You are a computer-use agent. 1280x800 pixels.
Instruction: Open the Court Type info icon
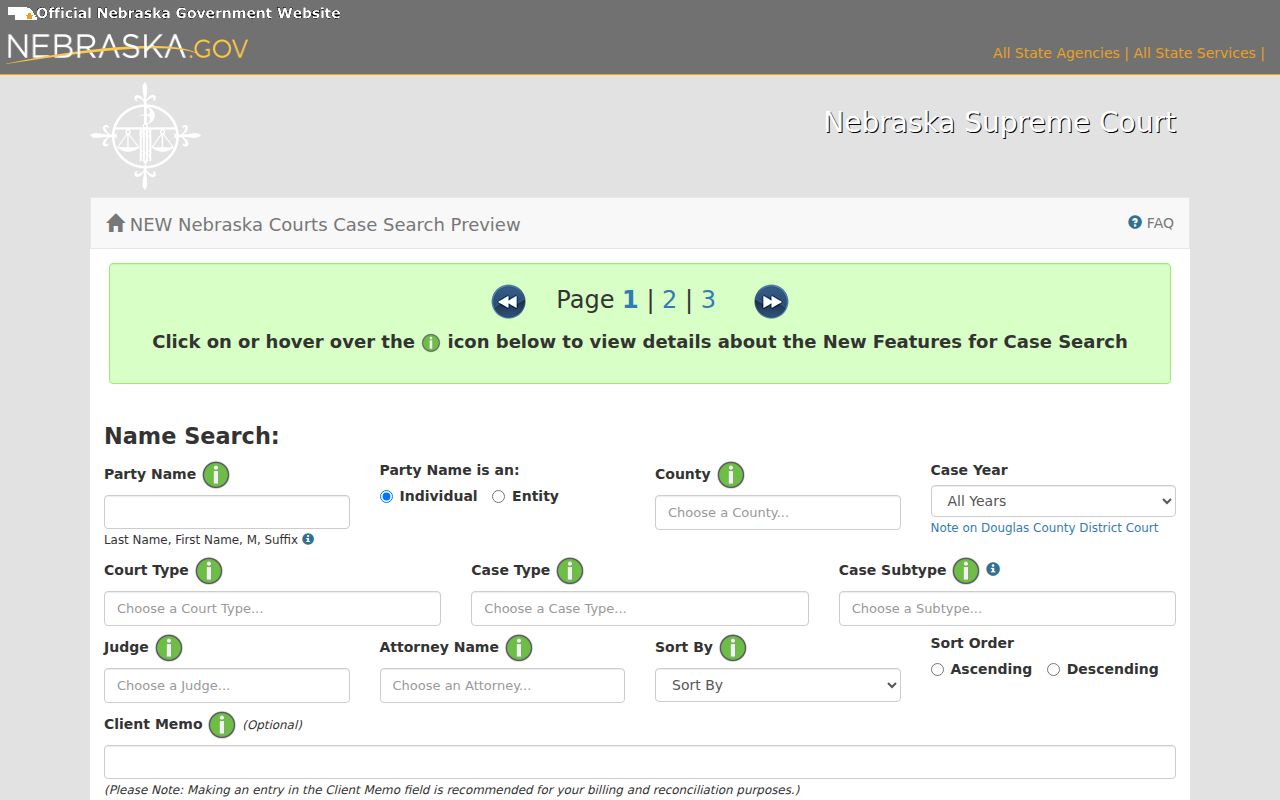click(209, 571)
